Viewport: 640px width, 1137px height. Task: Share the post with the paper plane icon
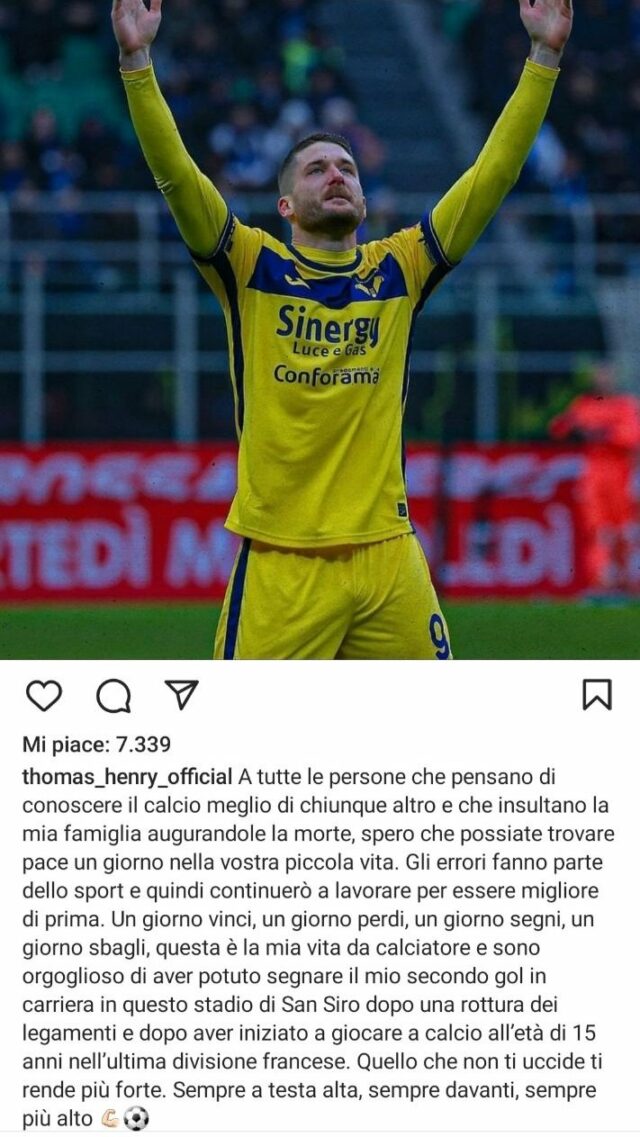coord(181,695)
